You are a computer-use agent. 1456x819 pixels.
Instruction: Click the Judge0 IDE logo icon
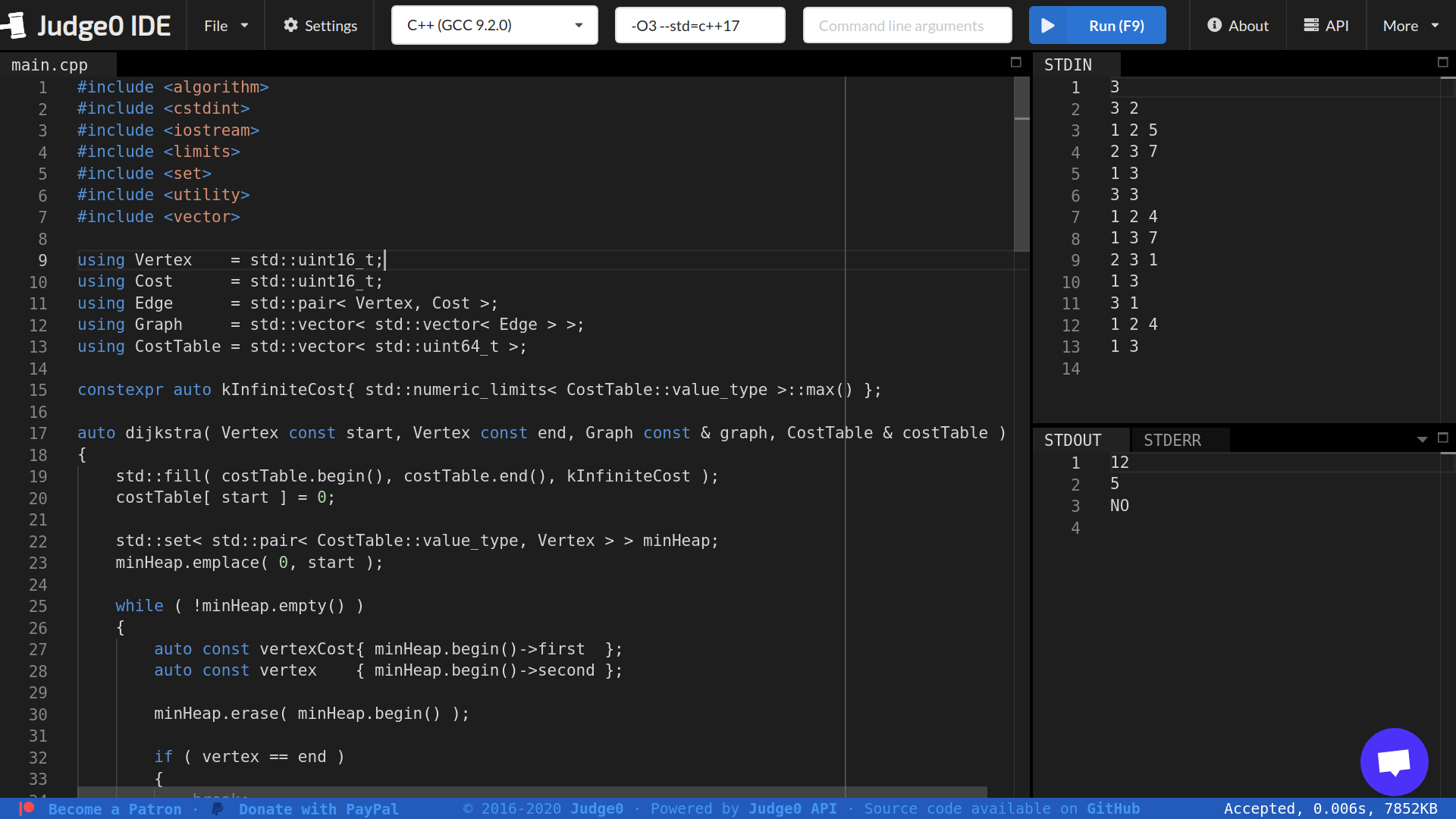pyautogui.click(x=15, y=25)
